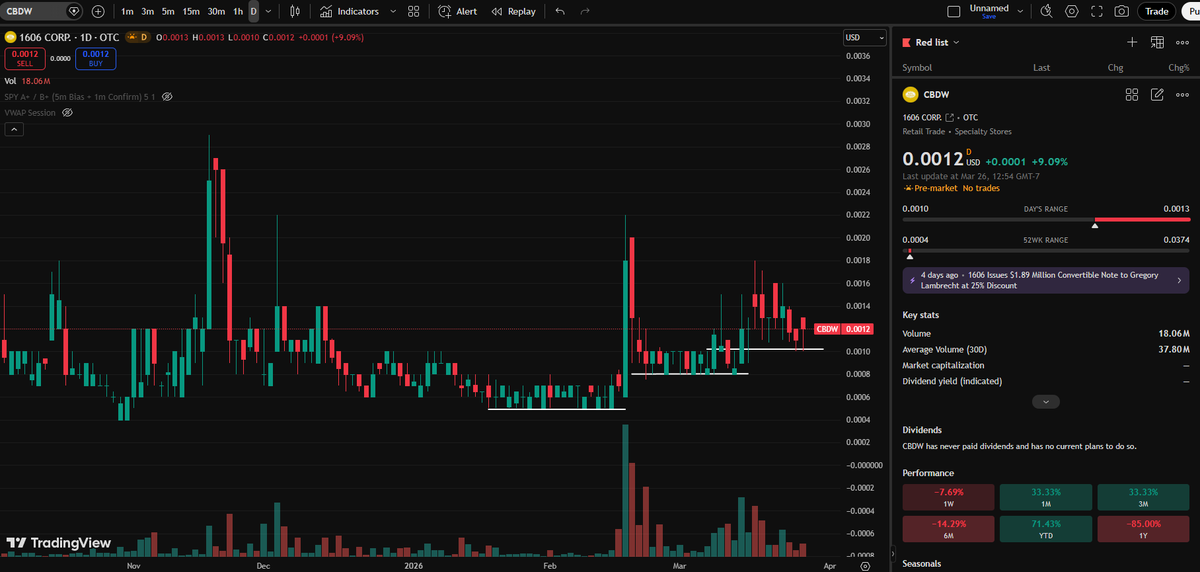The height and width of the screenshot is (572, 1200).
Task: Click the Seasonals section heading
Action: (921, 563)
